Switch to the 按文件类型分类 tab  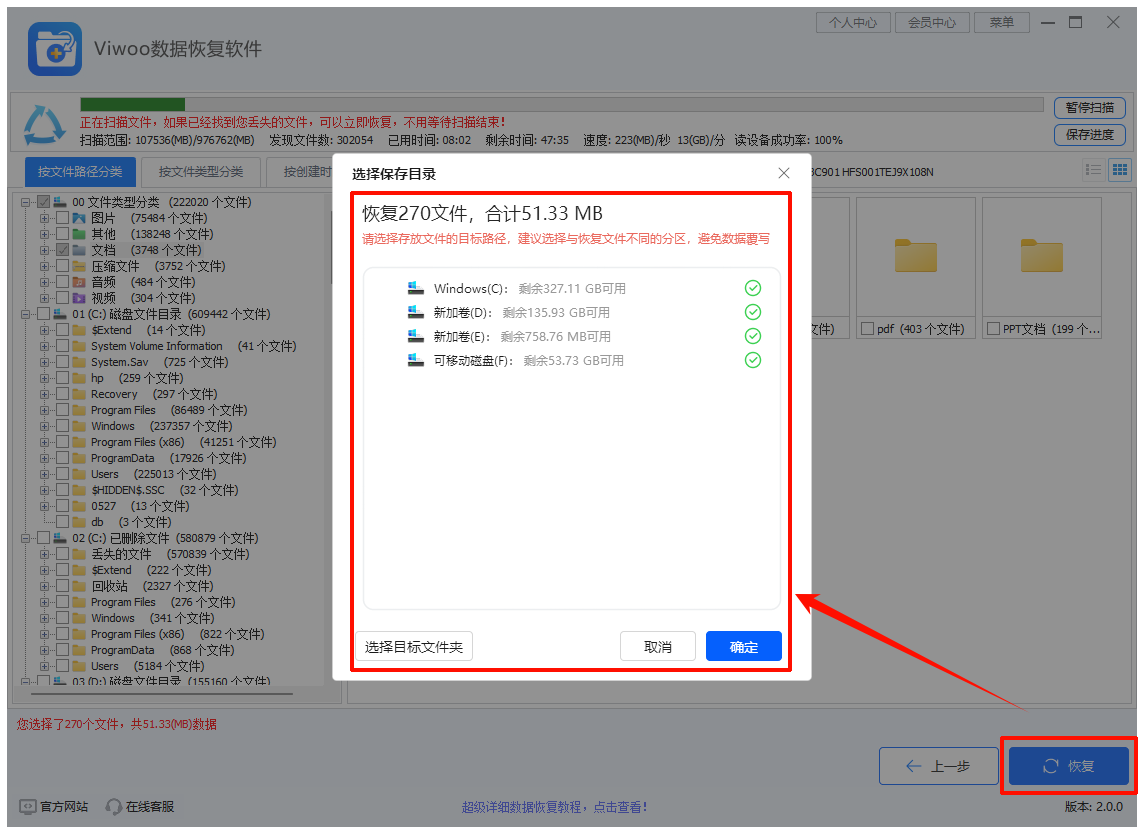coord(200,172)
